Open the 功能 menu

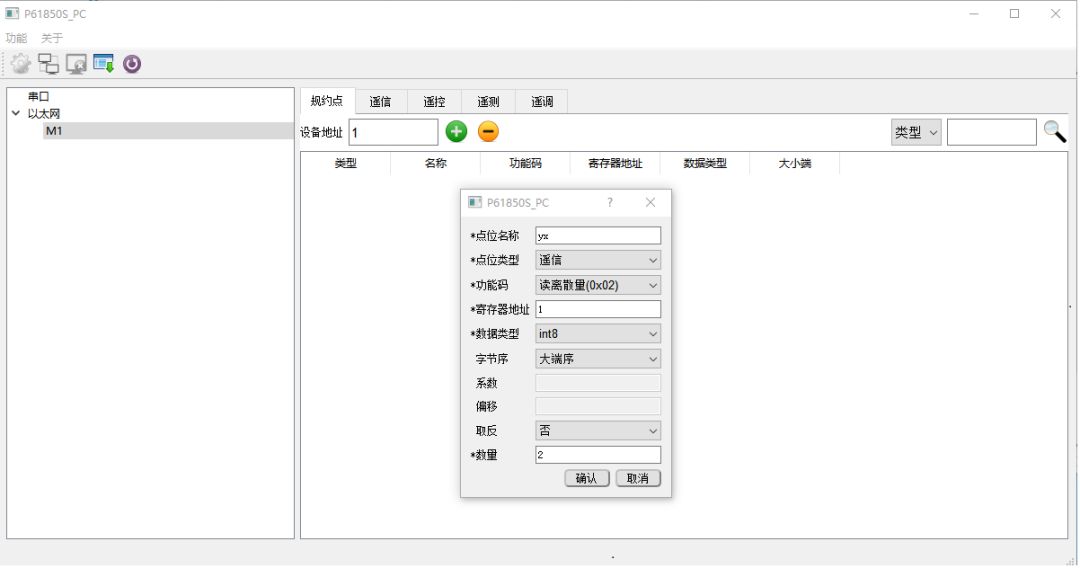point(17,38)
